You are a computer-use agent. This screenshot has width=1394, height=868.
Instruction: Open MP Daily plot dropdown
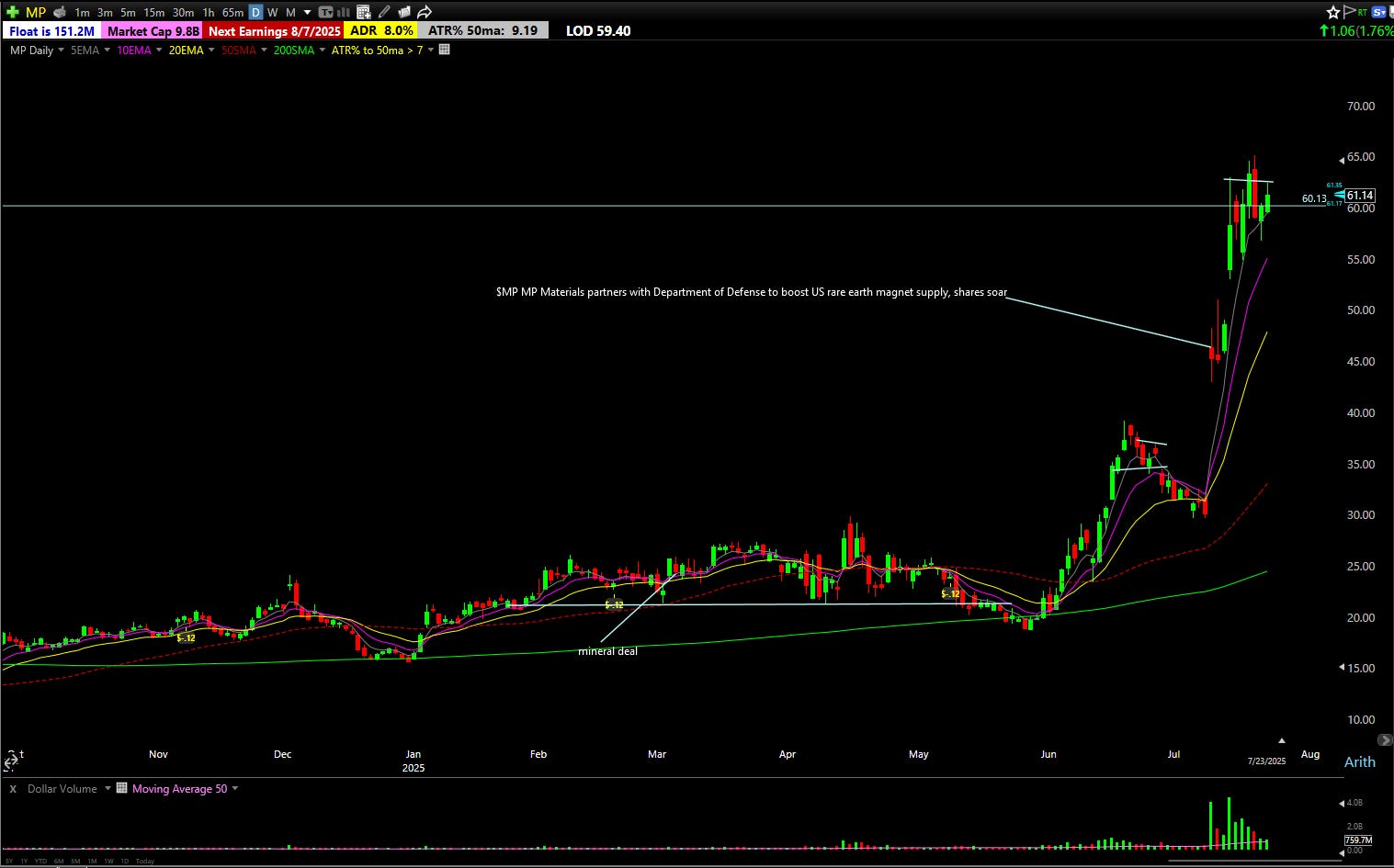(x=61, y=51)
